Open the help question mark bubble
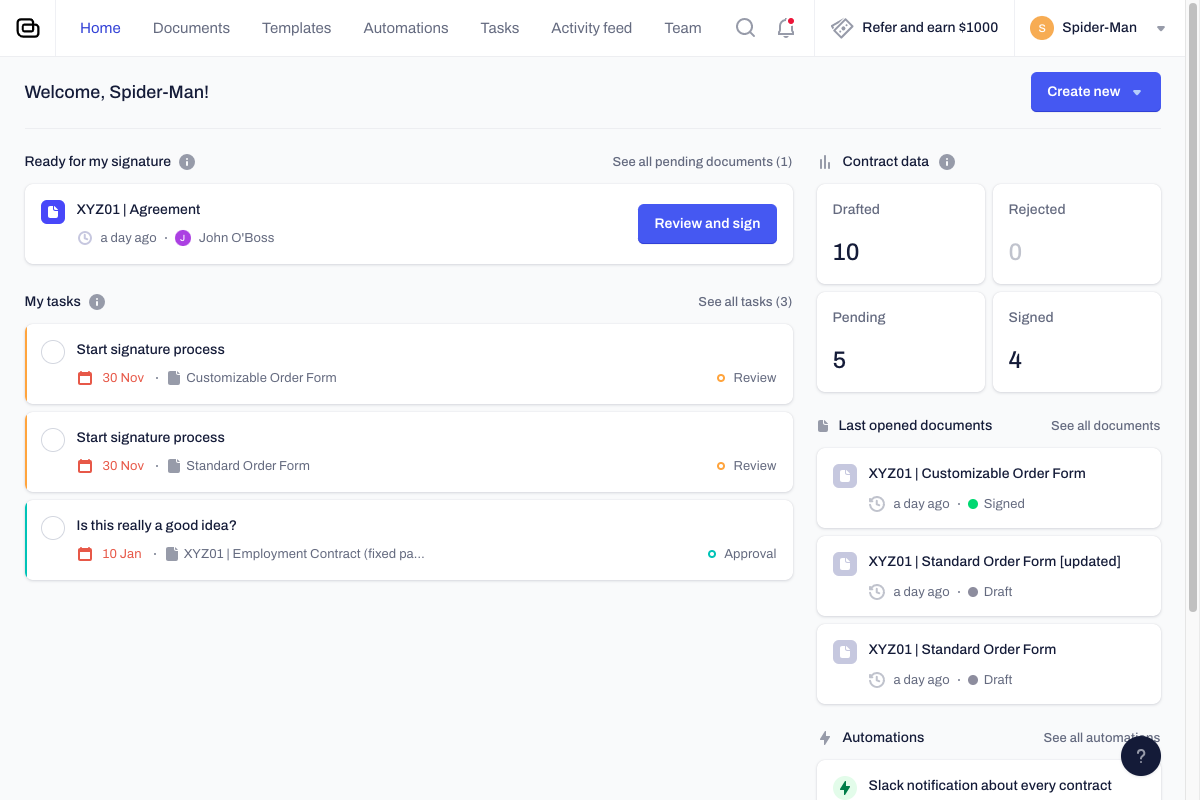This screenshot has height=800, width=1200. coord(1141,756)
